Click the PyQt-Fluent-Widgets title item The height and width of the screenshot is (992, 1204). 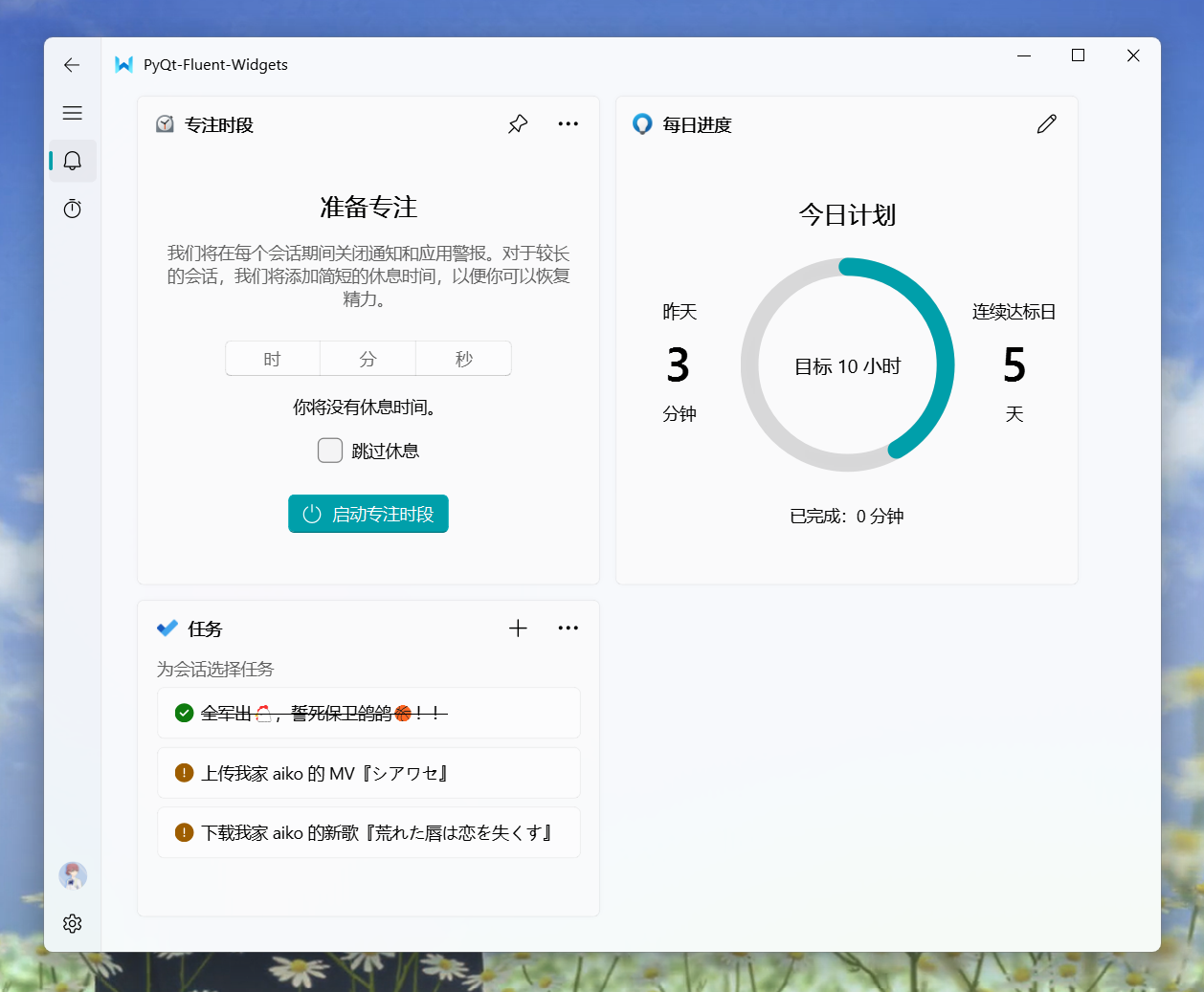click(201, 64)
